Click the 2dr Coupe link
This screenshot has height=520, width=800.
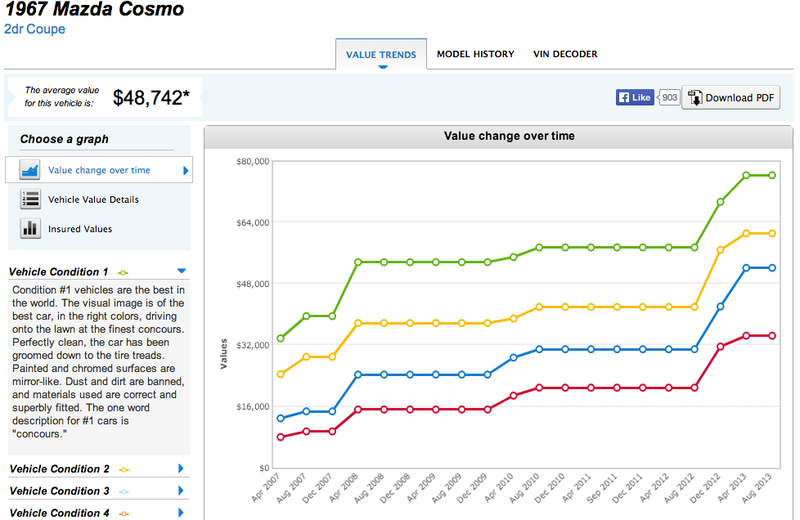pos(35,29)
